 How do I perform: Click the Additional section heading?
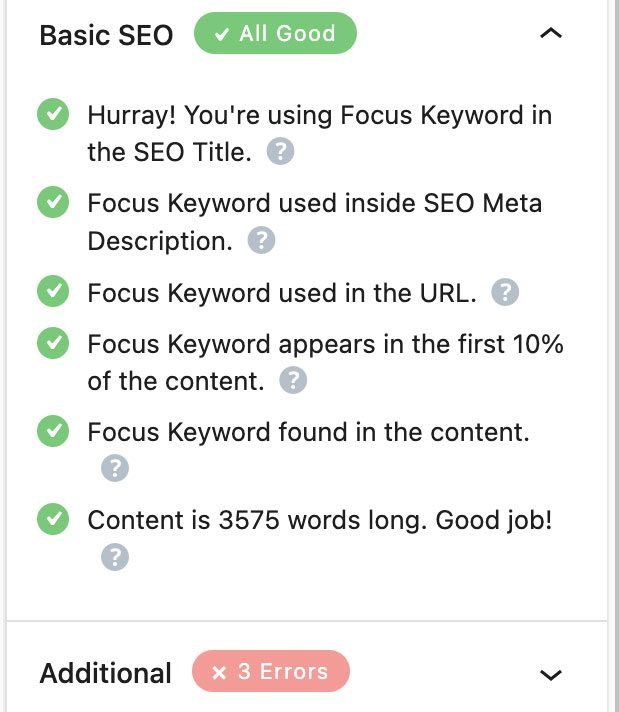pyautogui.click(x=105, y=673)
